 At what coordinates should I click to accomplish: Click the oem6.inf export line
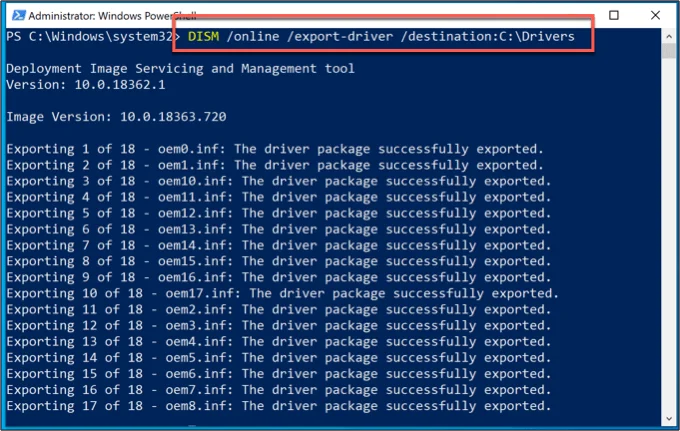[278, 373]
